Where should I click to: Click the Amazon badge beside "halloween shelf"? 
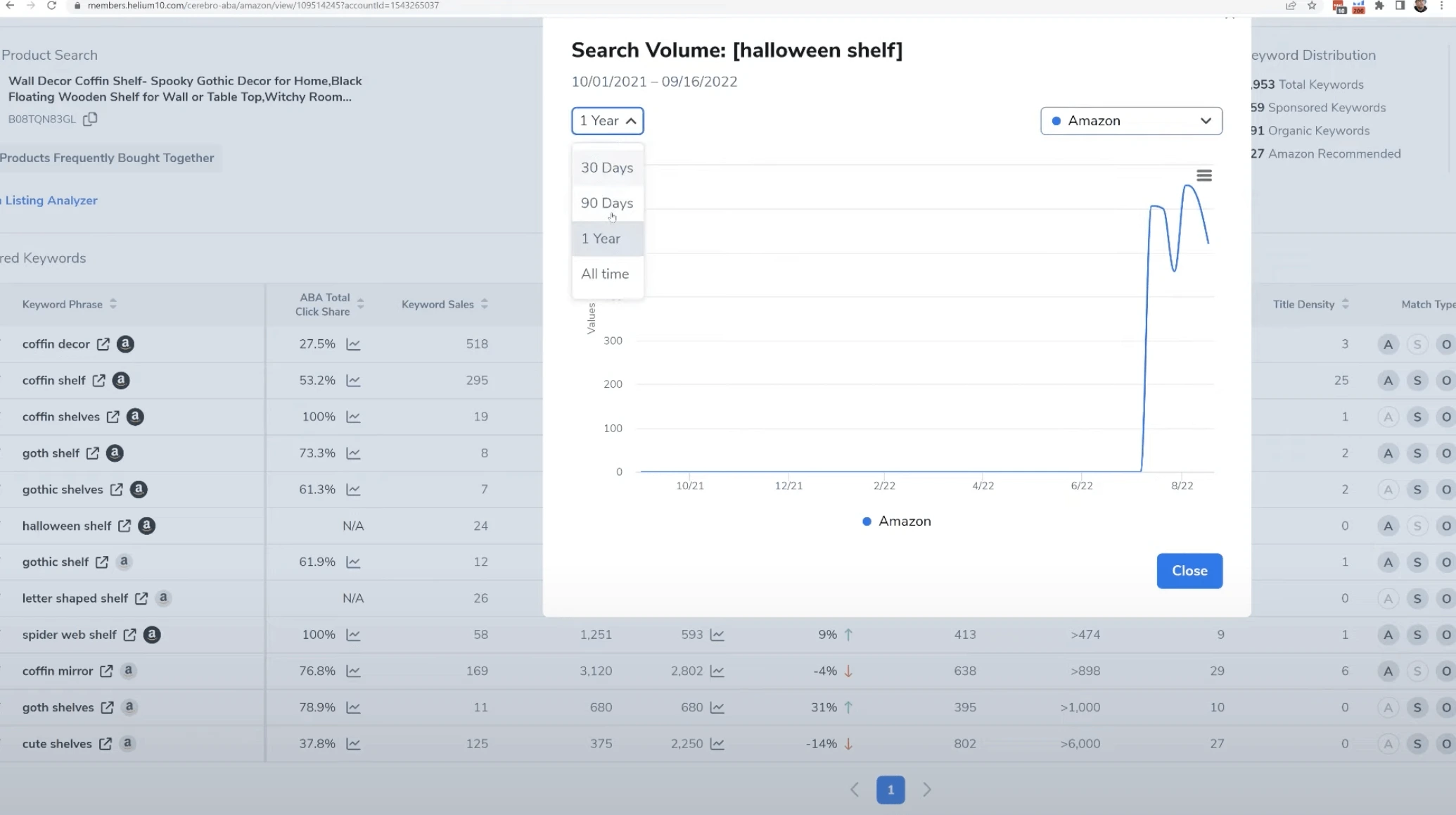point(146,526)
